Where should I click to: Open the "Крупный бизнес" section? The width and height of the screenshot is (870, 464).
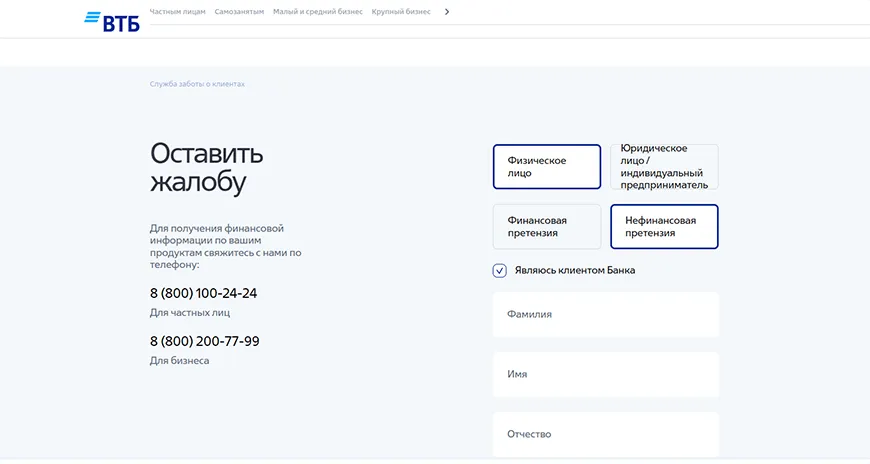pos(401,12)
